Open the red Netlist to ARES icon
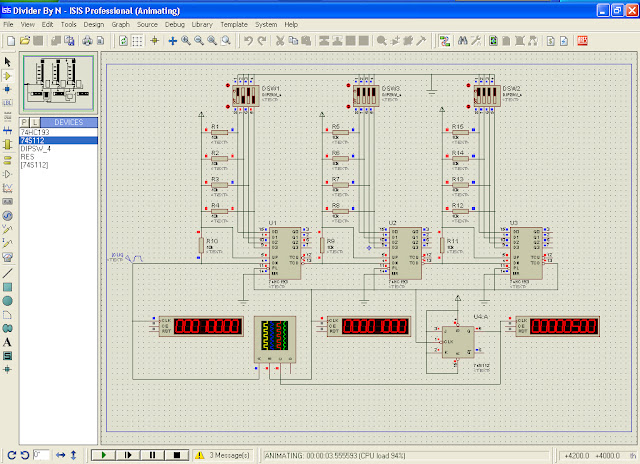Image resolution: width=640 pixels, height=464 pixels. tap(582, 41)
